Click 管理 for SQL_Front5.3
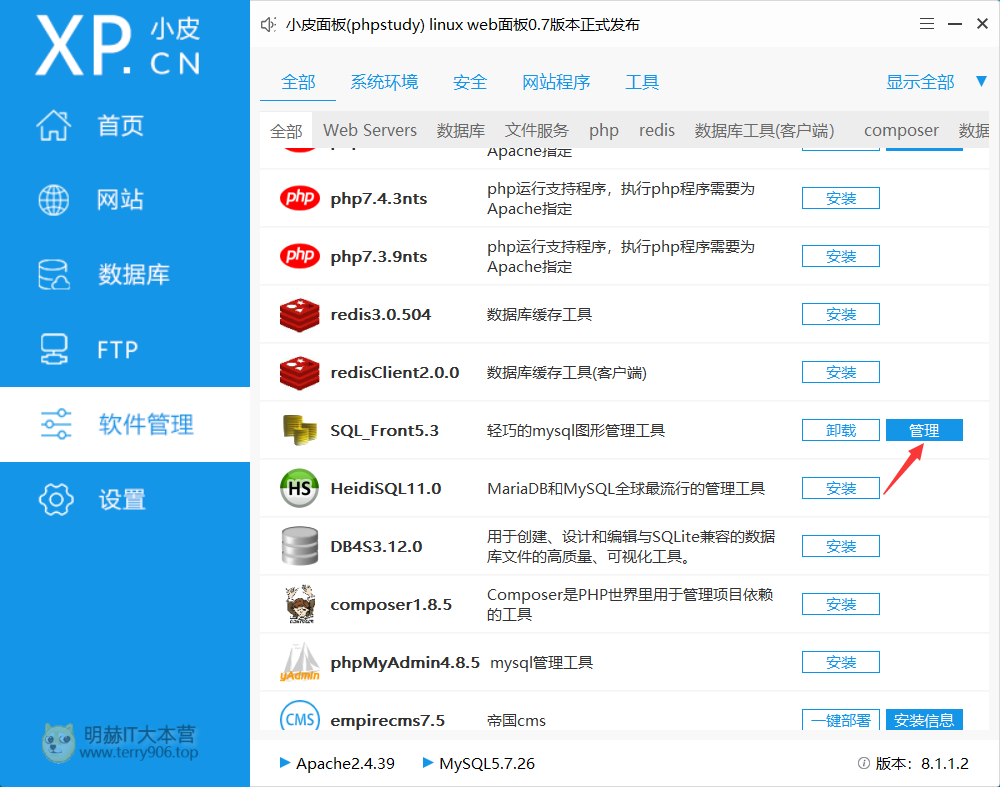Screen dimensions: 1000x787 924,430
